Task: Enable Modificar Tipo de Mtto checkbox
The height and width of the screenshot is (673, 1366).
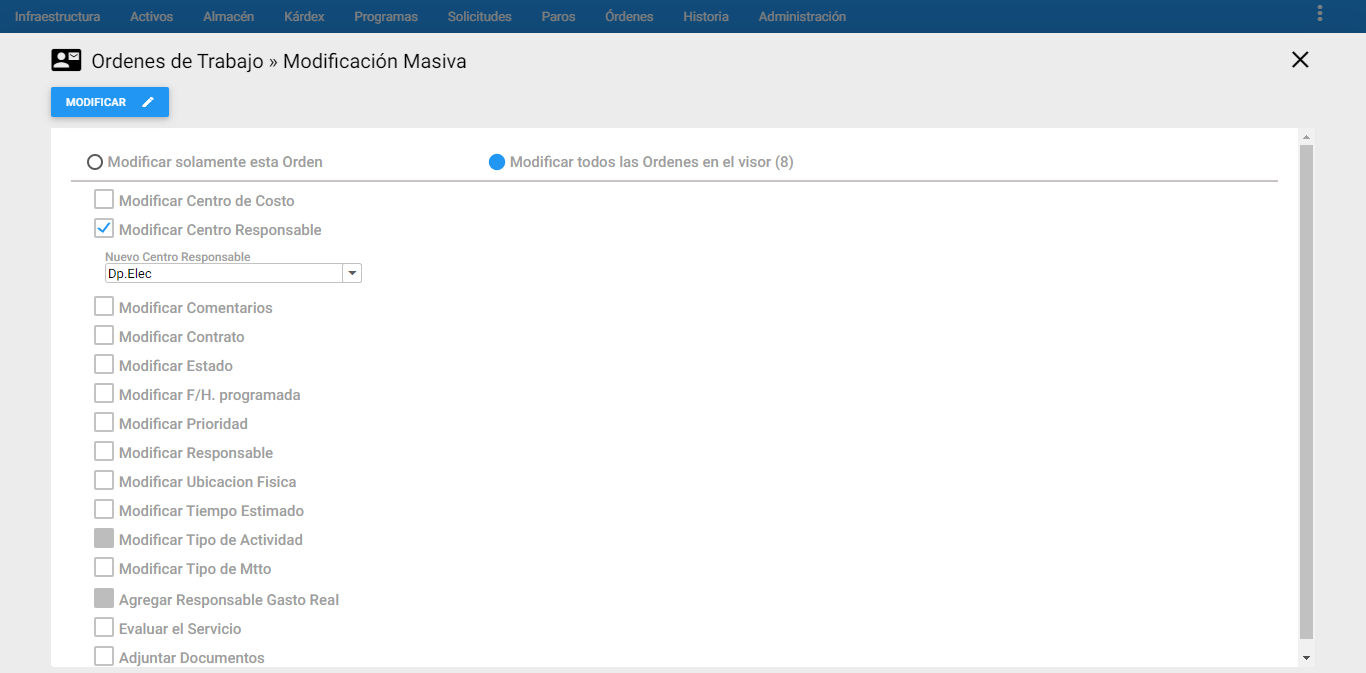Action: [104, 567]
